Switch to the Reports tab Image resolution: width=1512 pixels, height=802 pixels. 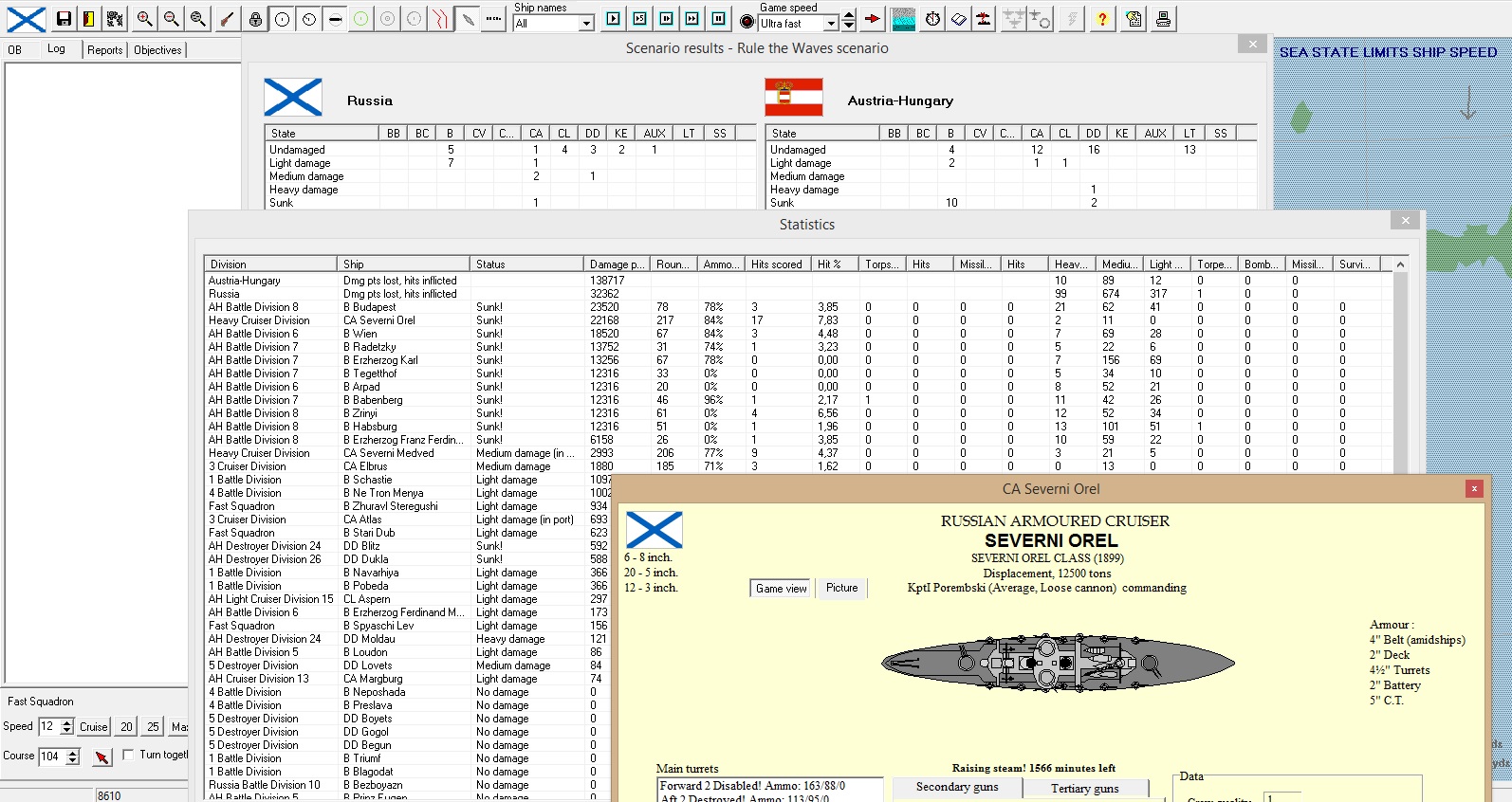[104, 50]
